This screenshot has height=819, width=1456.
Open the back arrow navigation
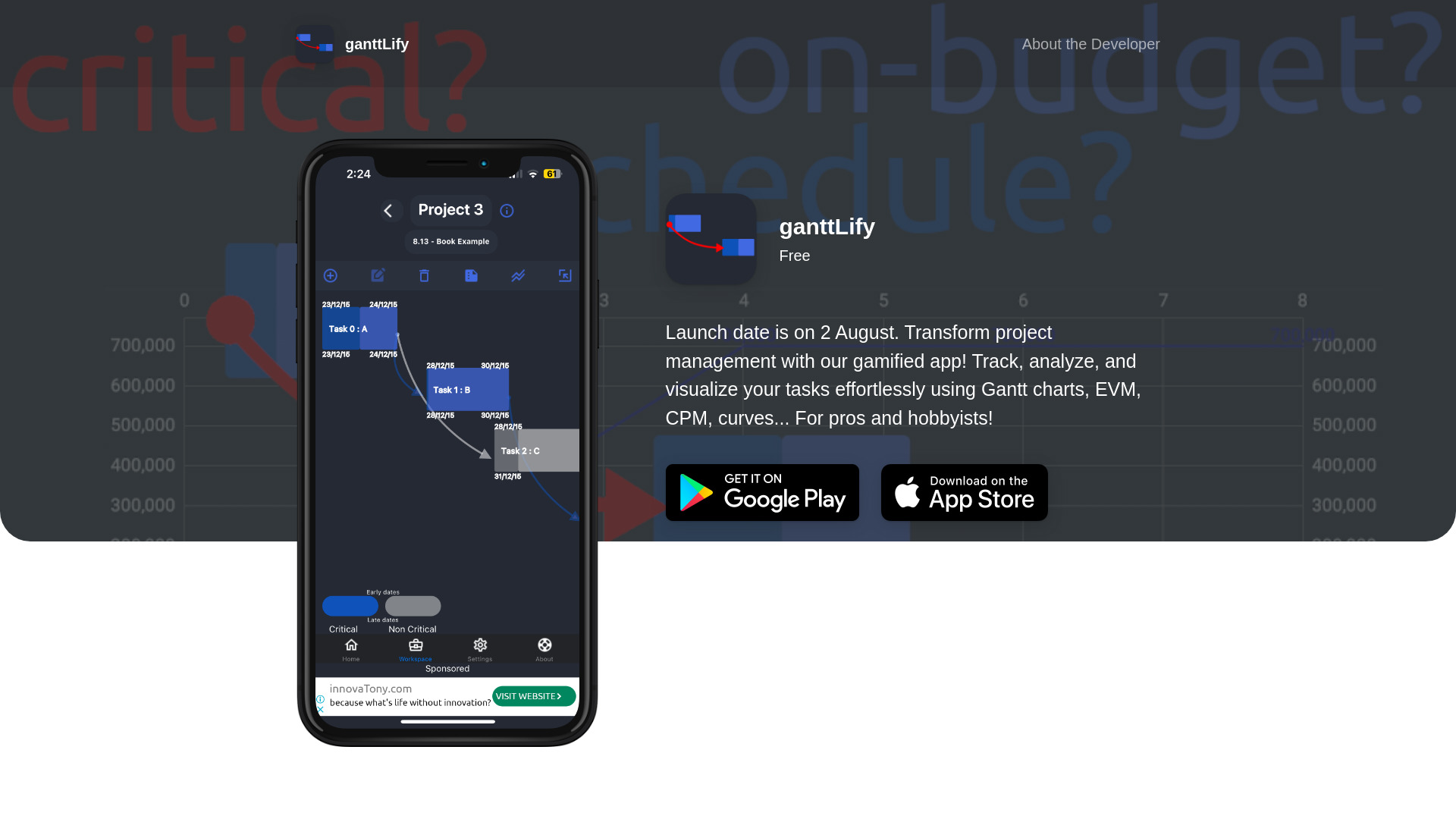[390, 210]
